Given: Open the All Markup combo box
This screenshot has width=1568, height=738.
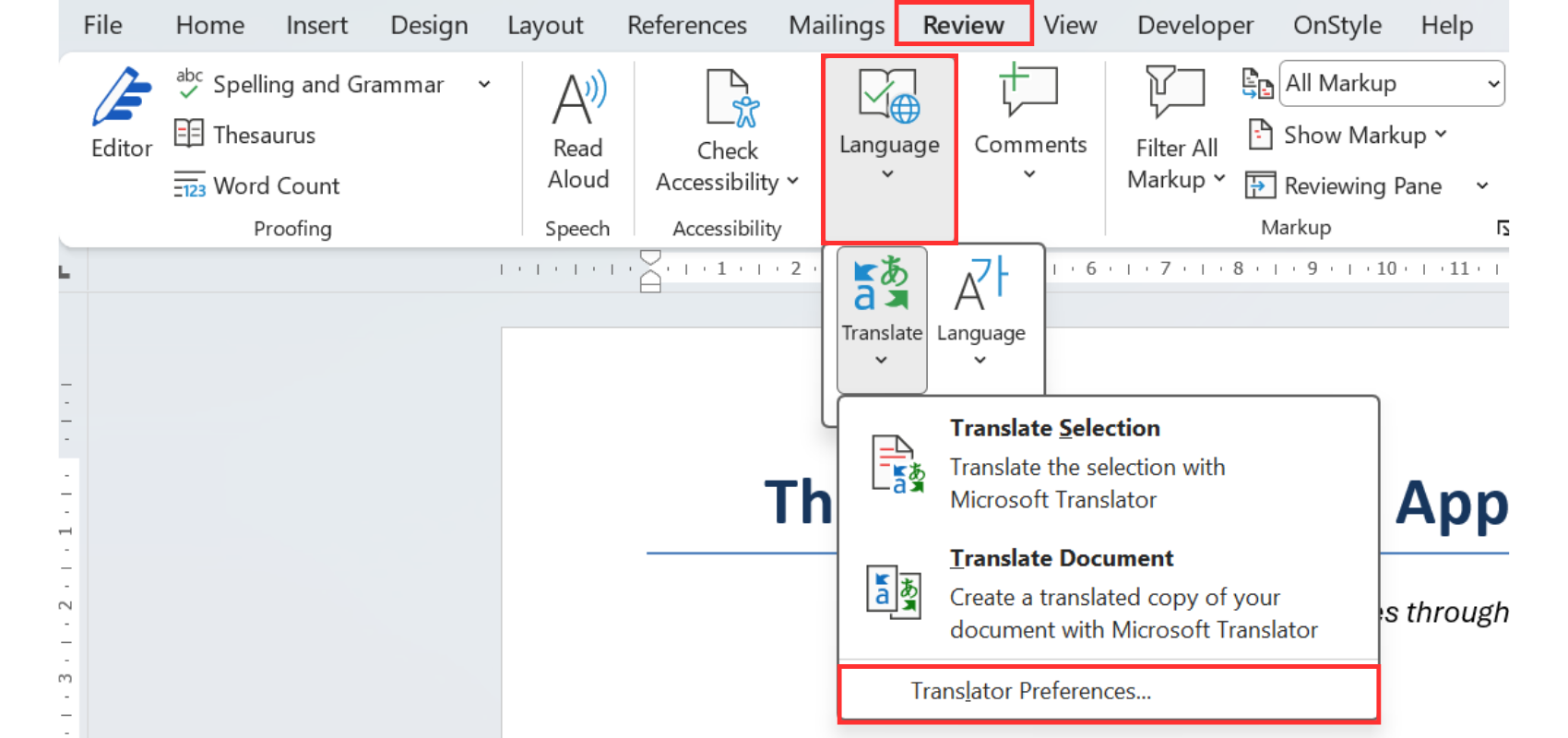Looking at the screenshot, I should pyautogui.click(x=1392, y=84).
